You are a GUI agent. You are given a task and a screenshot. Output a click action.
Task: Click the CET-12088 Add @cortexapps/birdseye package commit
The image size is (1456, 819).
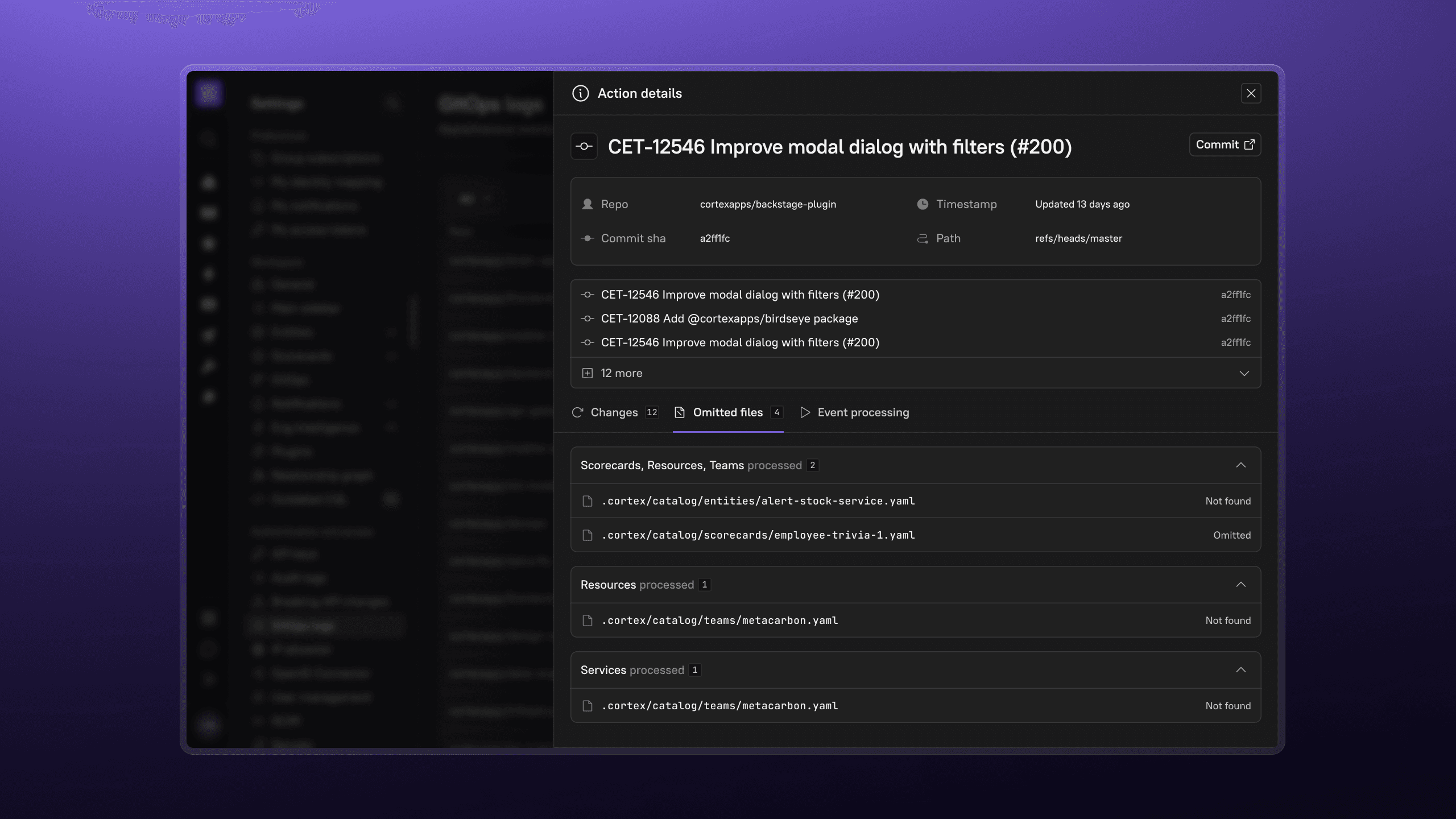coord(729,318)
